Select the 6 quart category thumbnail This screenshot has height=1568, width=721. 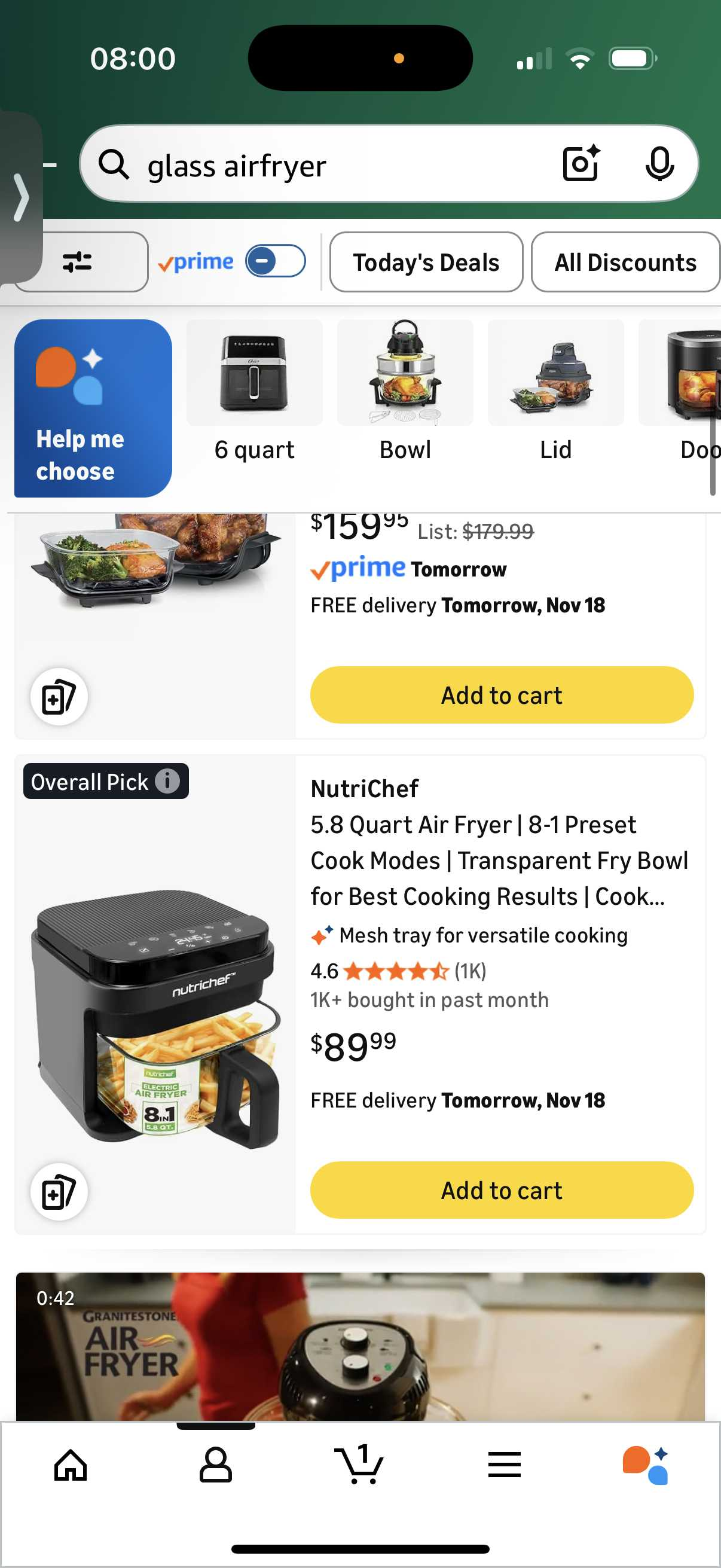[x=254, y=391]
